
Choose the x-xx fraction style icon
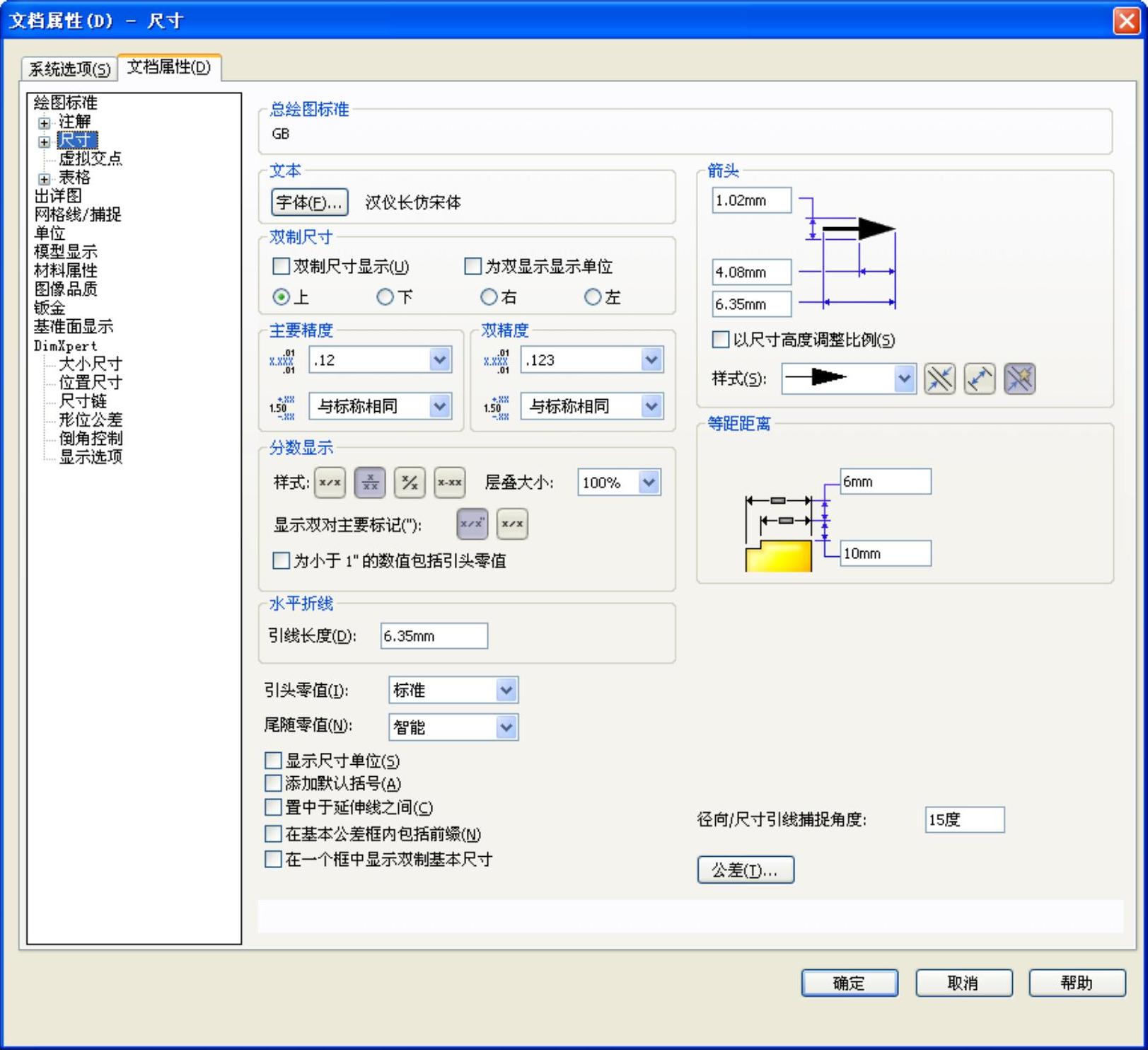click(x=449, y=483)
